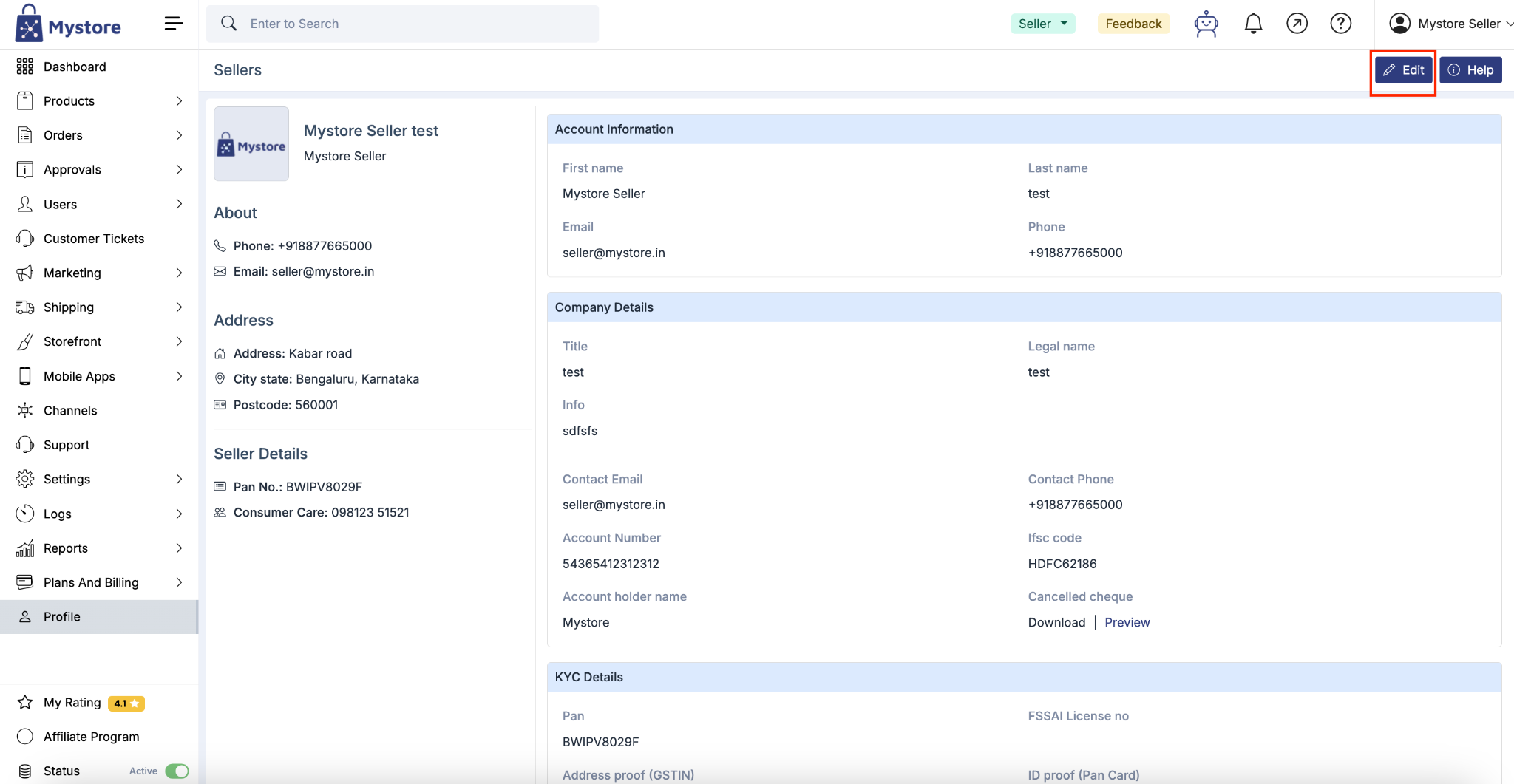Click the Plans And Billing card icon
This screenshot has width=1514, height=784.
[x=25, y=582]
